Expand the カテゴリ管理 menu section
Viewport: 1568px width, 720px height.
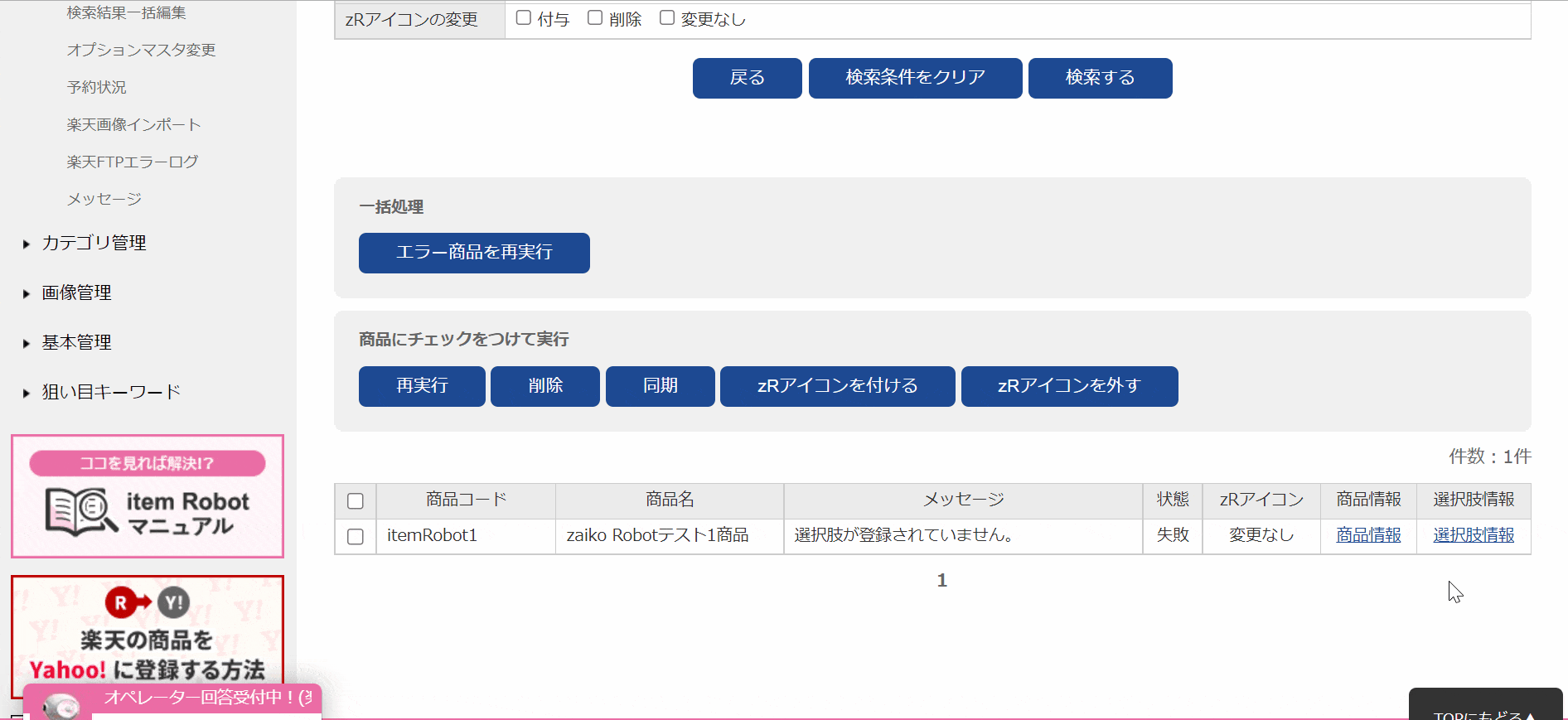click(x=94, y=243)
